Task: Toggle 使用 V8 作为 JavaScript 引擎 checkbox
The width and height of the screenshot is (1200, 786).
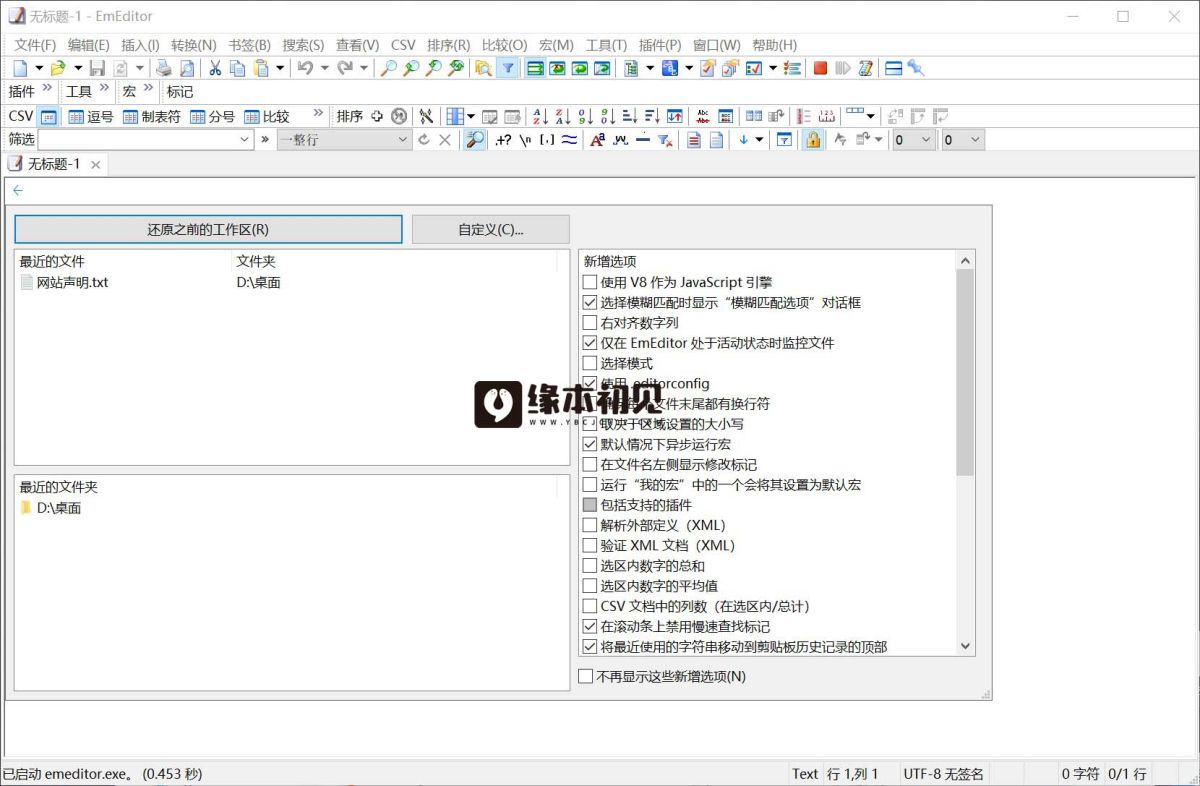Action: click(x=590, y=282)
